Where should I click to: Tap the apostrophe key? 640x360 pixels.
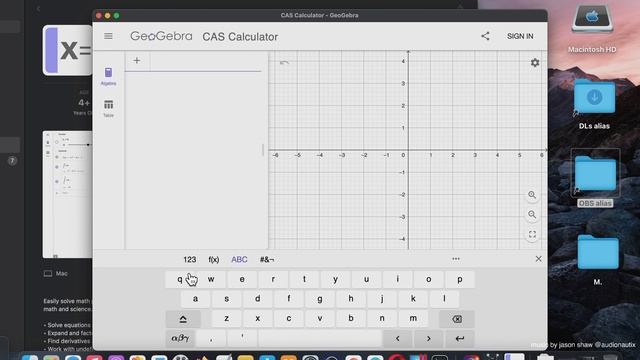(x=242, y=338)
